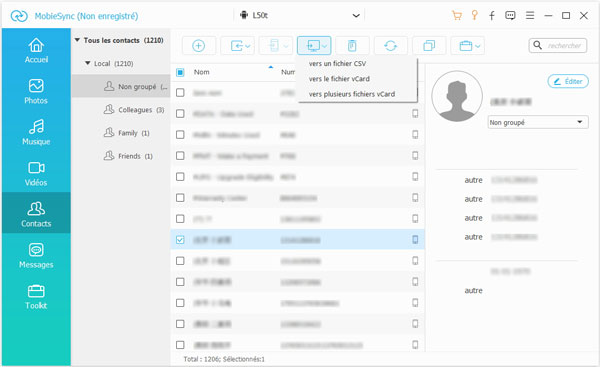Check the fourth contact row checkbox

point(180,156)
